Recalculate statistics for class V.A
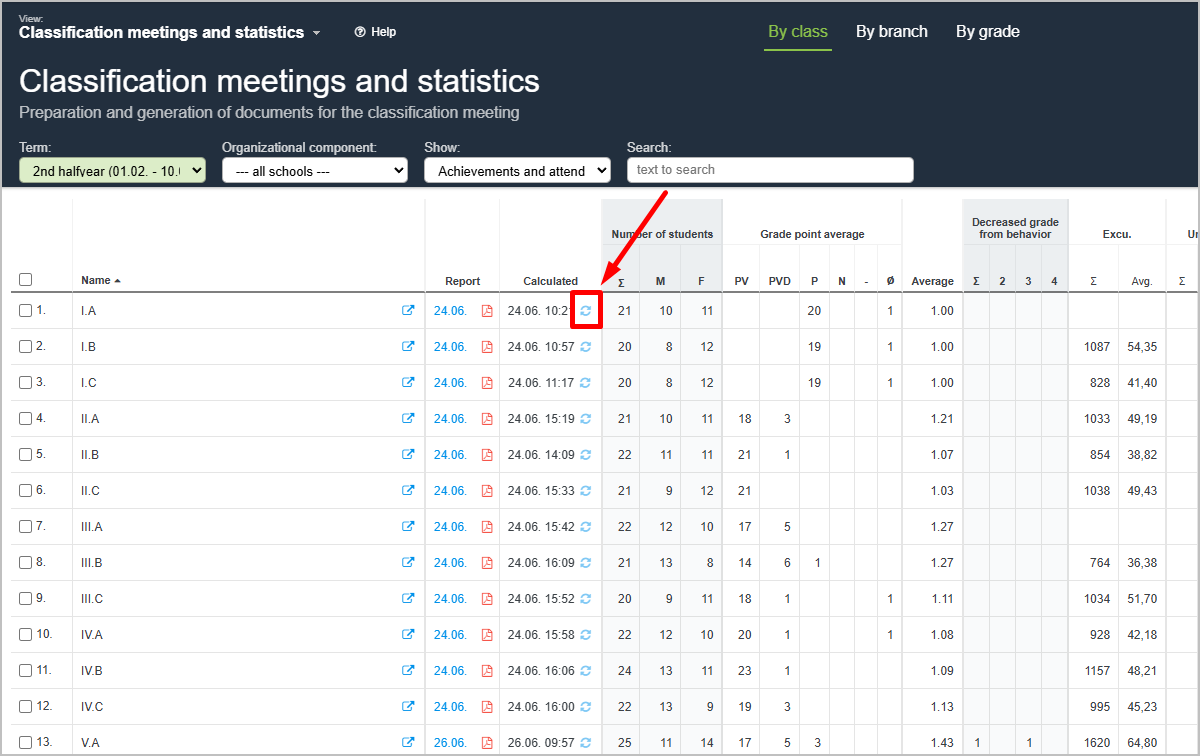This screenshot has width=1200, height=756. coord(586,743)
